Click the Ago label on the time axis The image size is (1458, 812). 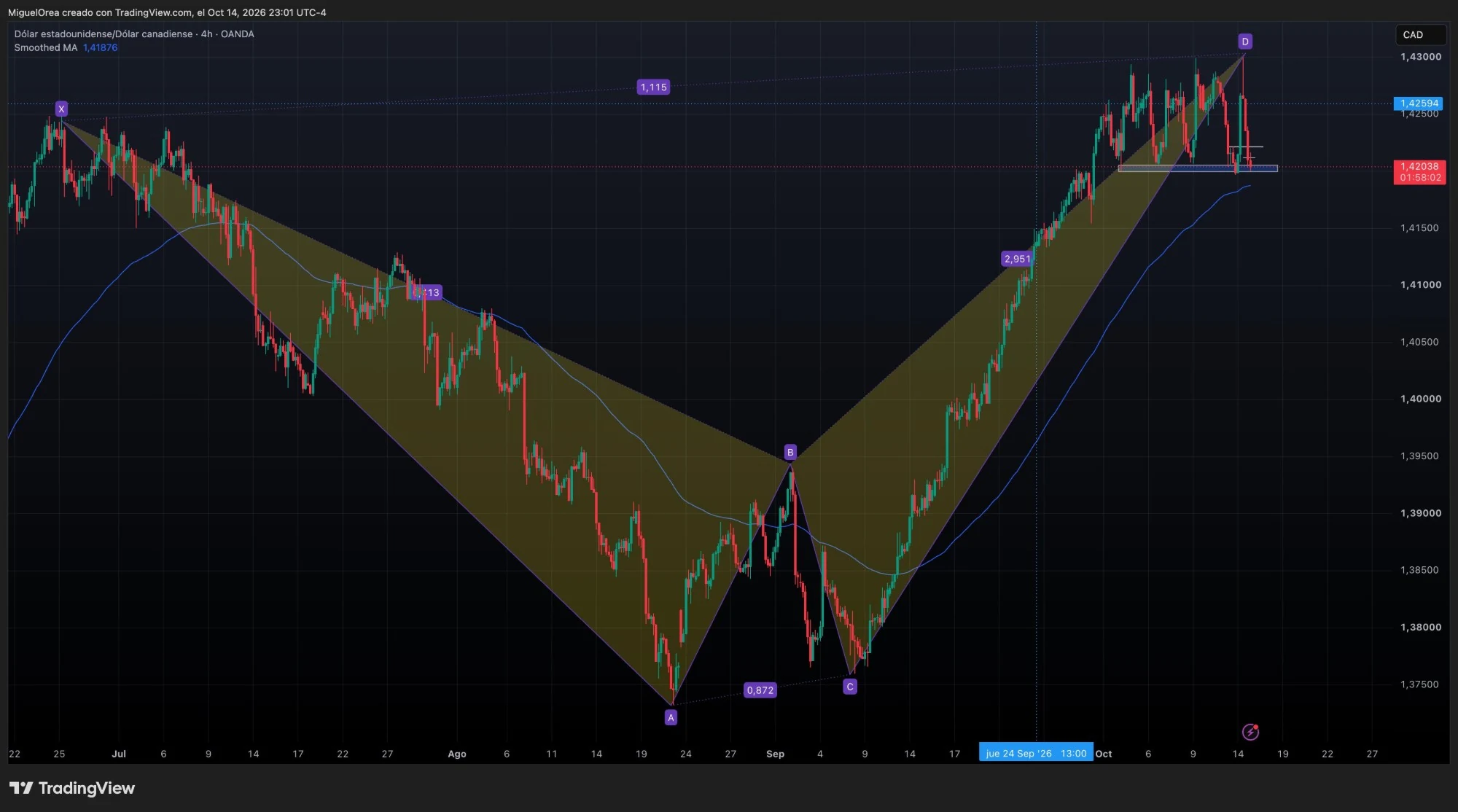pos(456,754)
